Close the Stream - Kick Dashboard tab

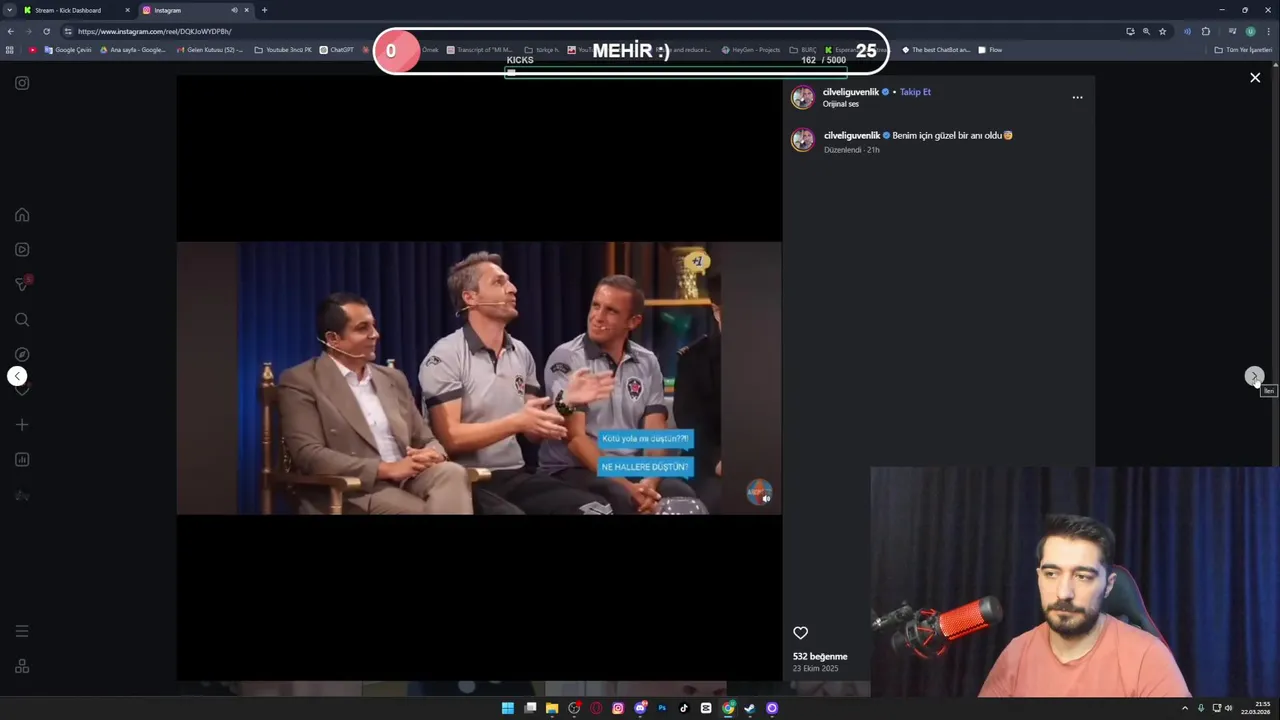[x=127, y=10]
